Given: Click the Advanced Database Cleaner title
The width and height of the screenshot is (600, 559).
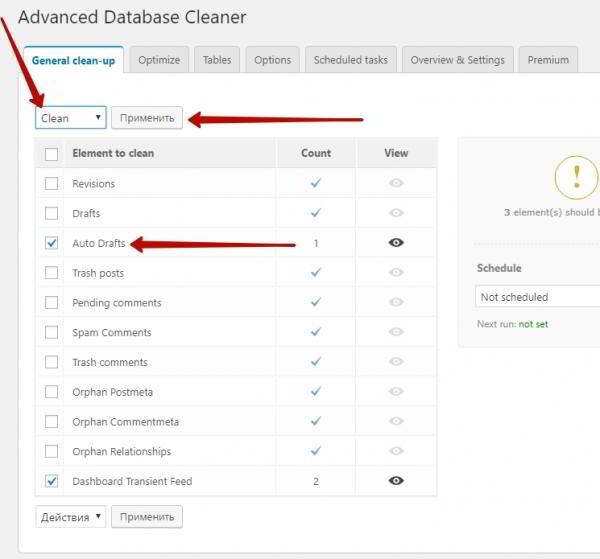Looking at the screenshot, I should click(132, 17).
